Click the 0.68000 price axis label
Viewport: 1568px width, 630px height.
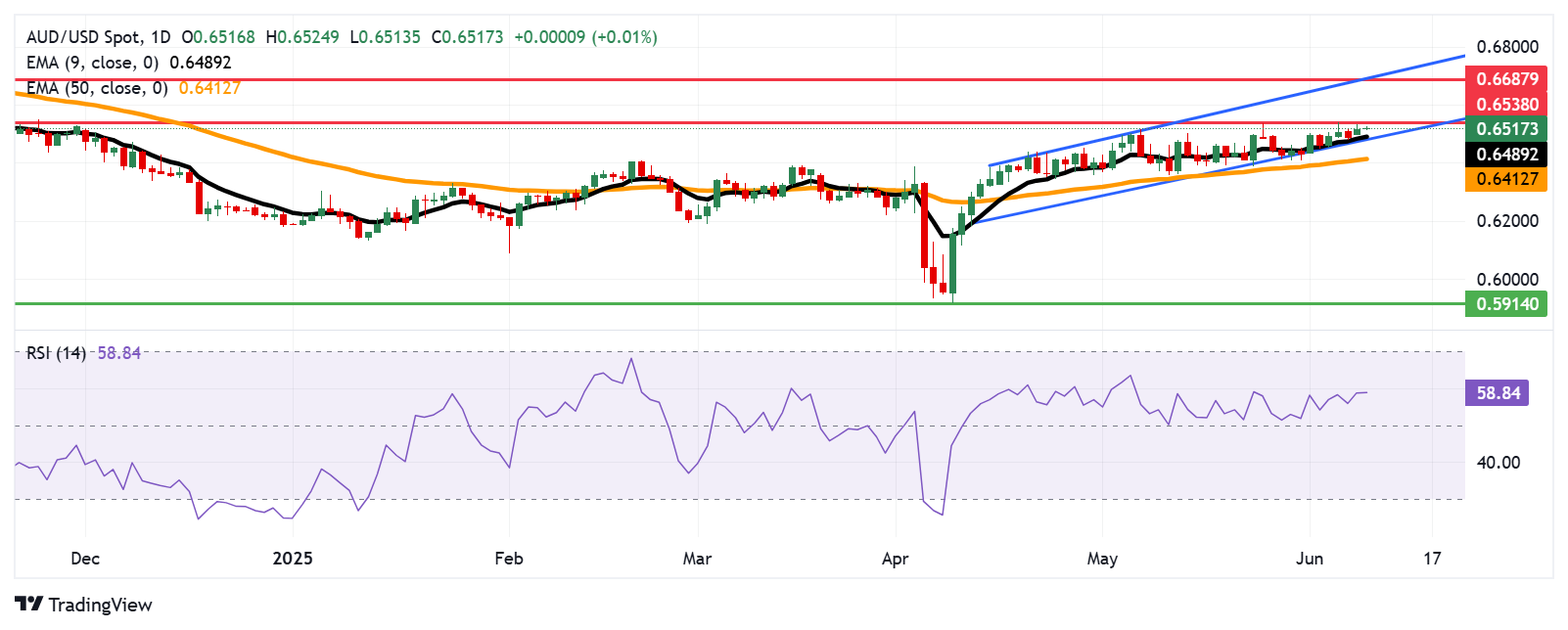tap(1506, 47)
